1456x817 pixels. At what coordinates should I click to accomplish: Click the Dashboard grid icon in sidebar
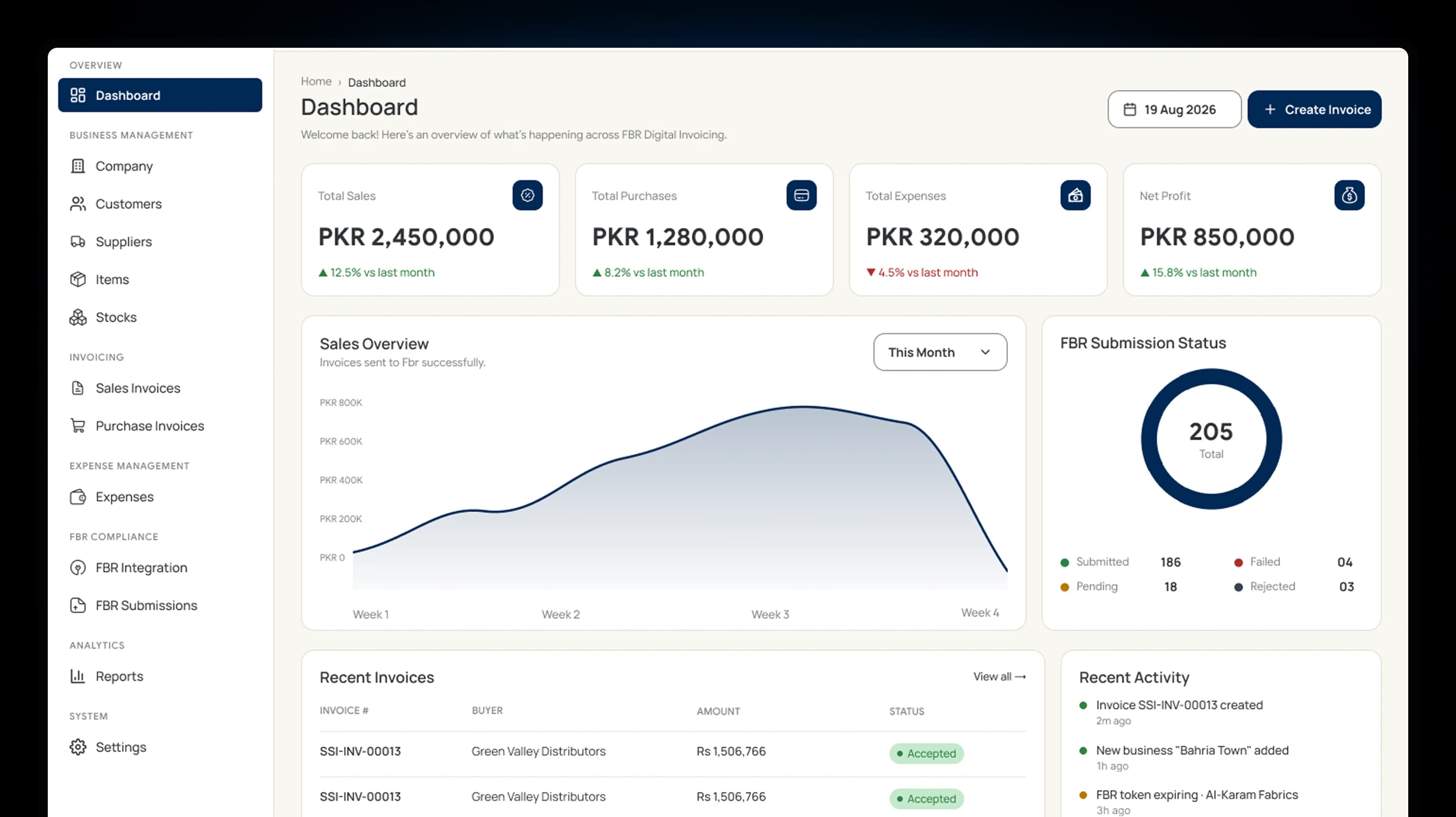coord(78,95)
